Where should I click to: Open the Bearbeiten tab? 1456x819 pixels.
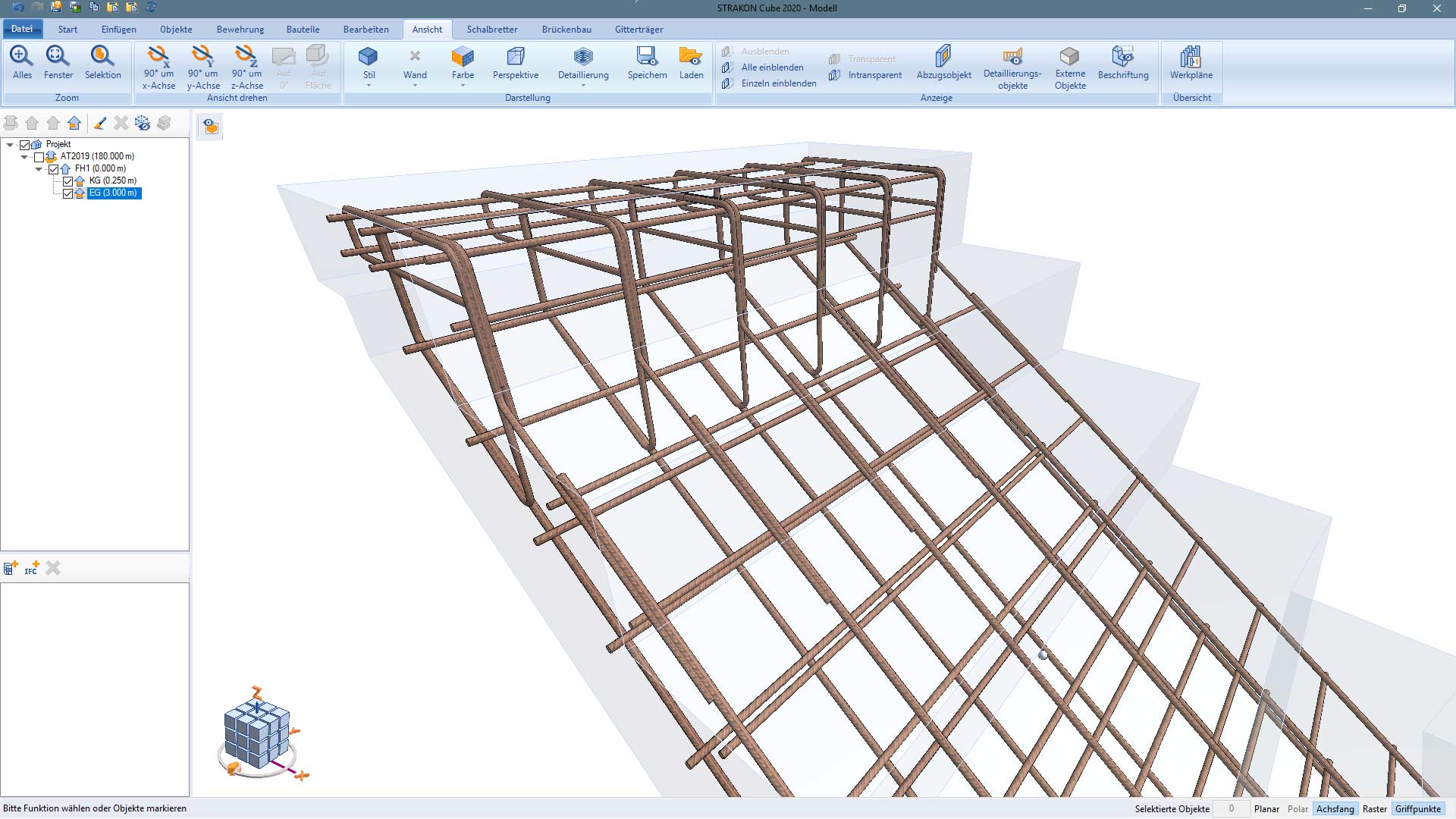[366, 30]
